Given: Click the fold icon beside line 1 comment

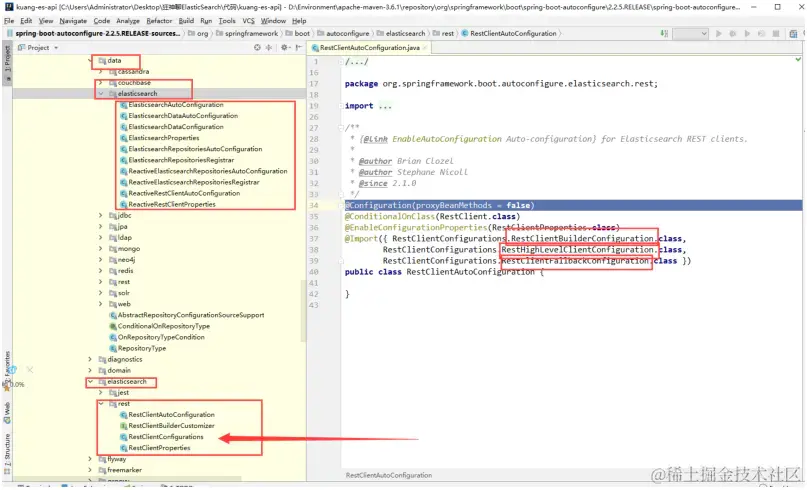Looking at the screenshot, I should point(341,62).
